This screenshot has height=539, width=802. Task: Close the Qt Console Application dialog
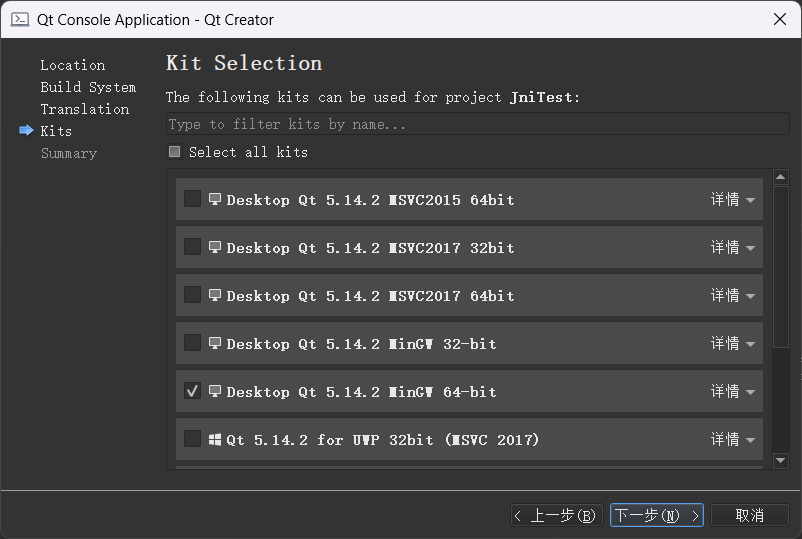click(780, 19)
